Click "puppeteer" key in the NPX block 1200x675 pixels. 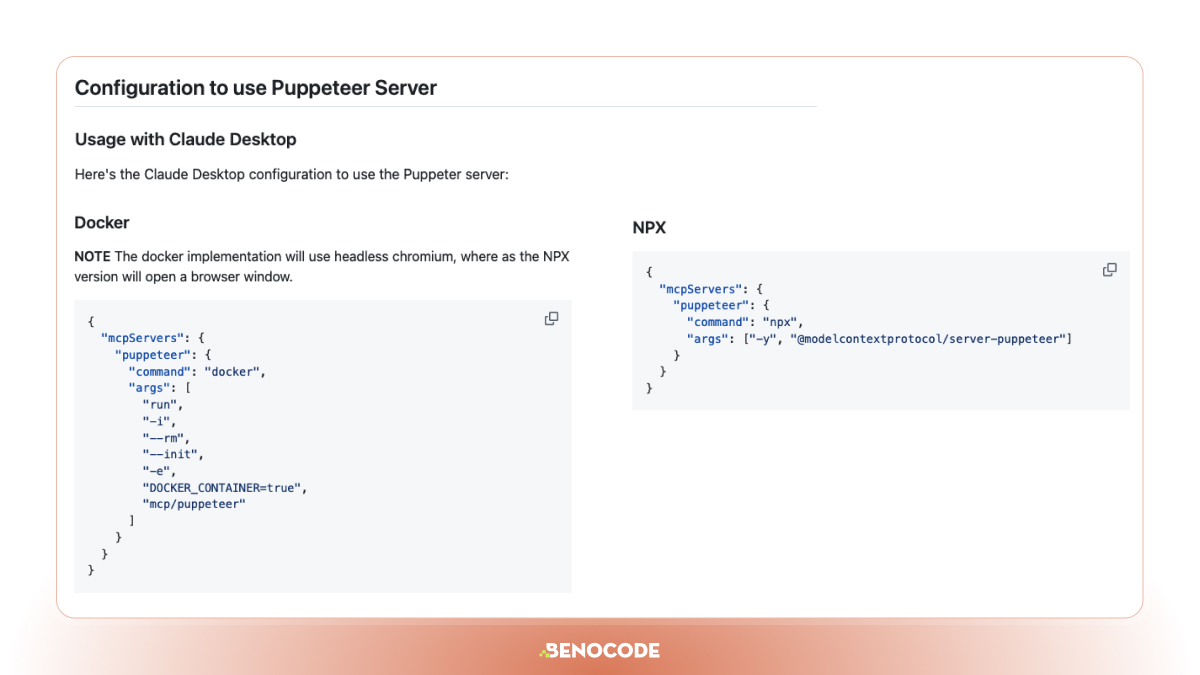[x=711, y=306]
